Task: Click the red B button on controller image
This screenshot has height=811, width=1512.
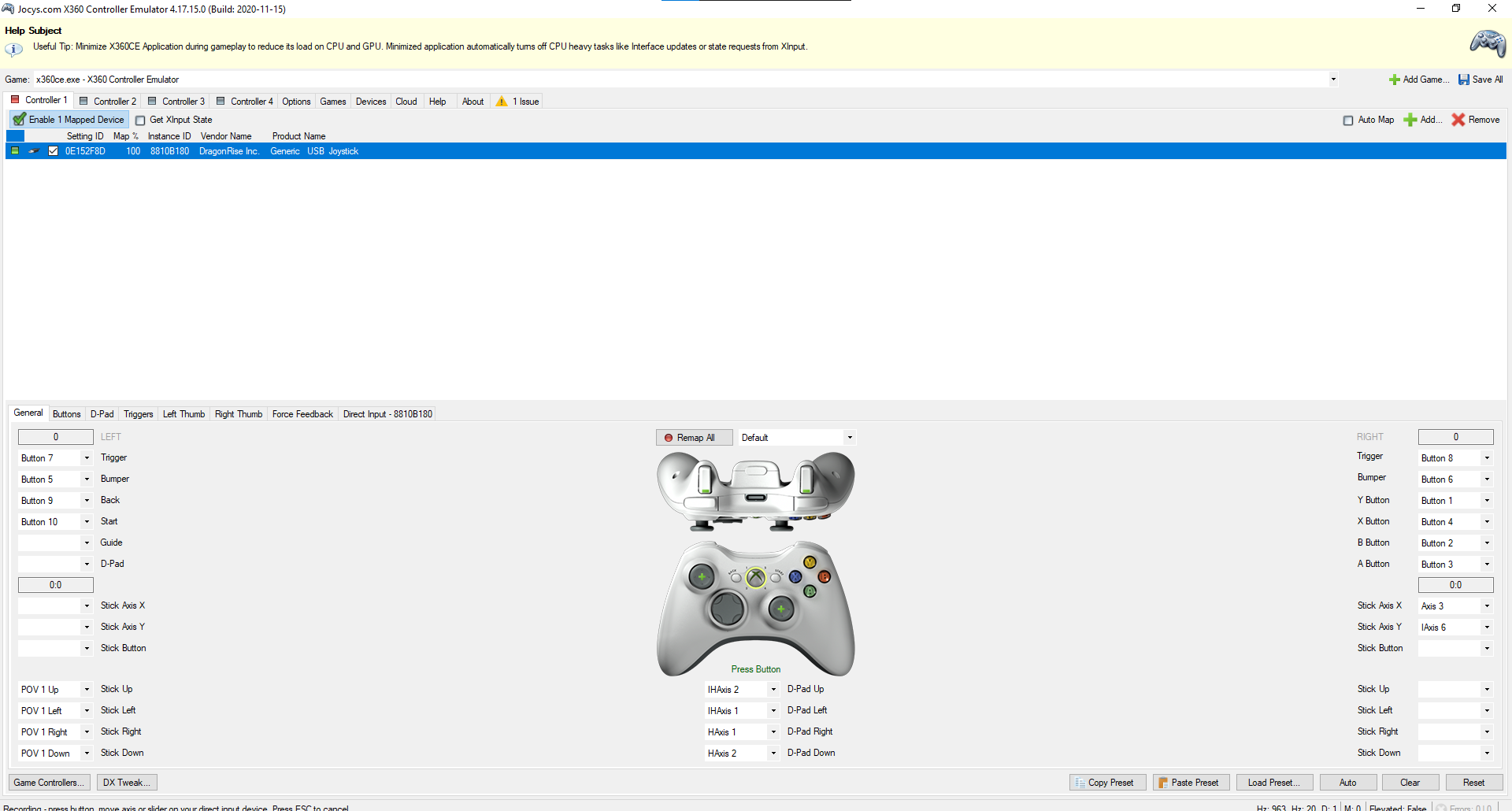Action: click(x=824, y=576)
